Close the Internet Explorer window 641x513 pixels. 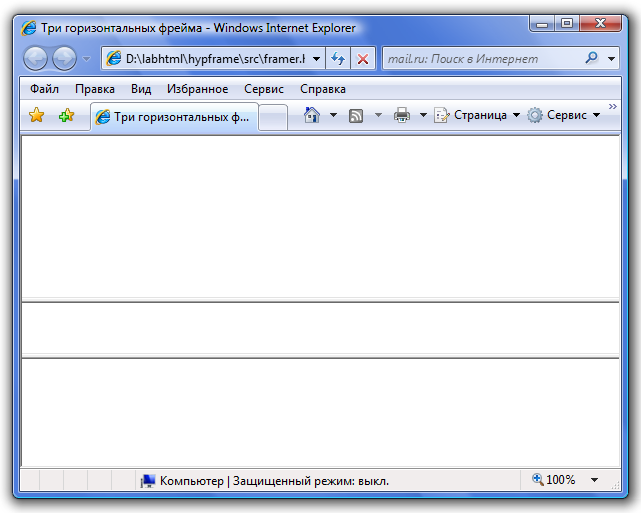click(x=600, y=23)
